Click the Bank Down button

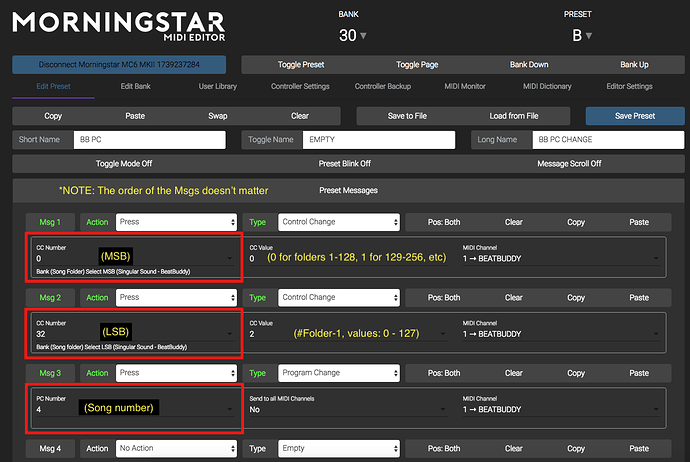(x=529, y=65)
